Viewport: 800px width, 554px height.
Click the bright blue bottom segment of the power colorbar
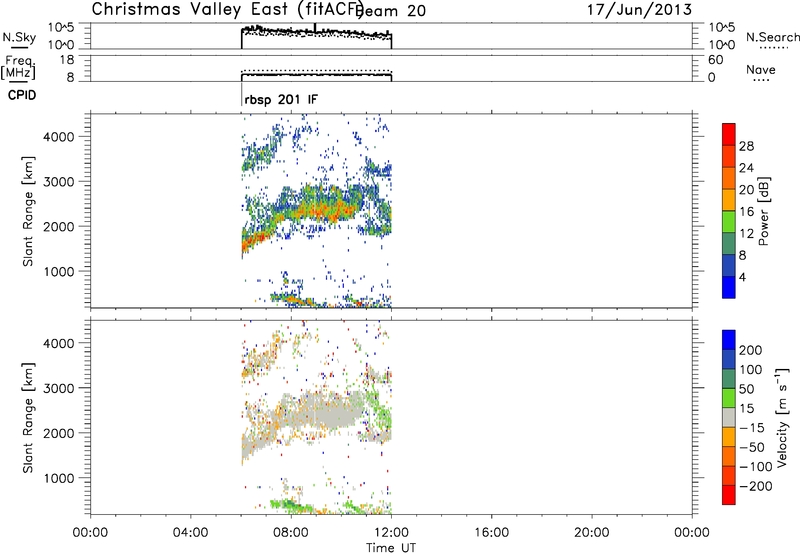729,287
